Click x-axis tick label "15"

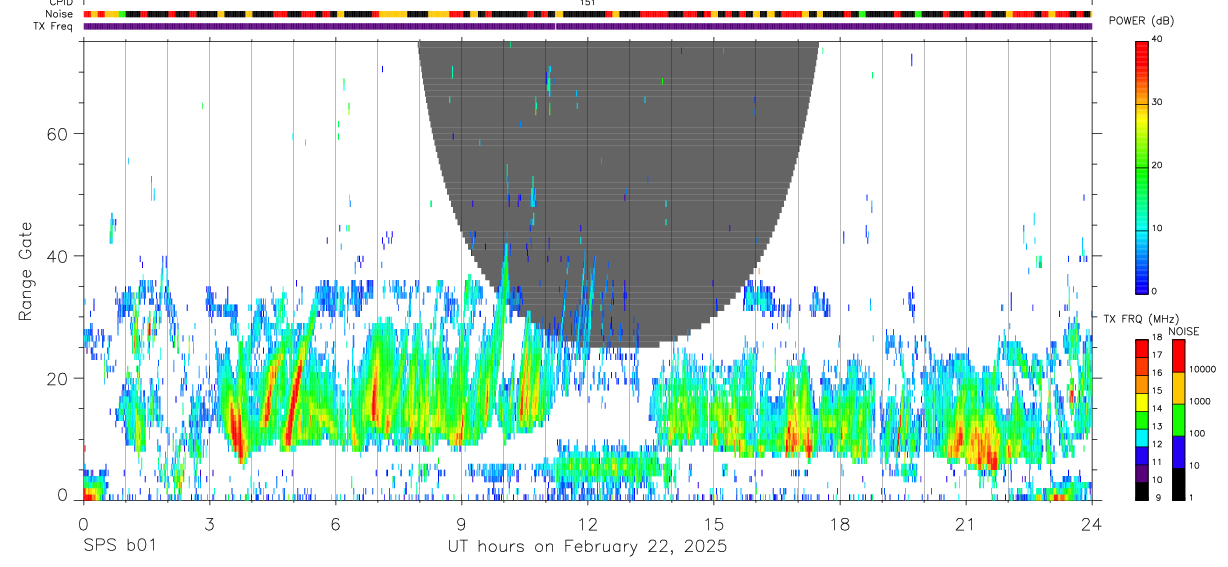713,524
